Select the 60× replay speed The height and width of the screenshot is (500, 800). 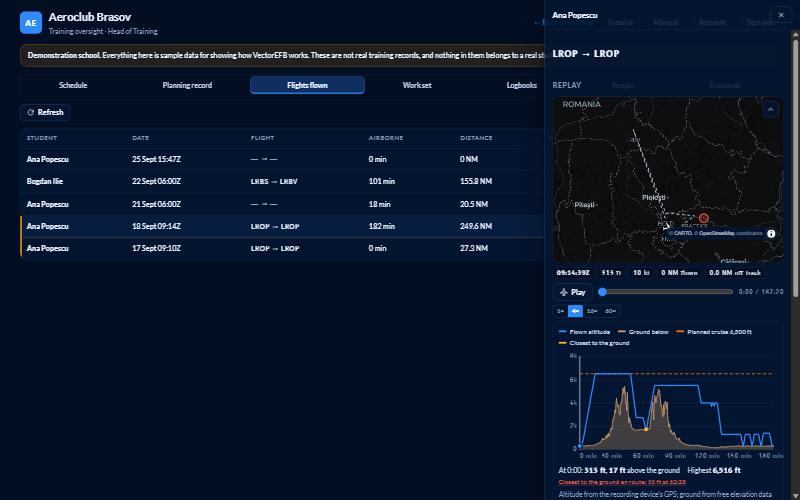[610, 311]
